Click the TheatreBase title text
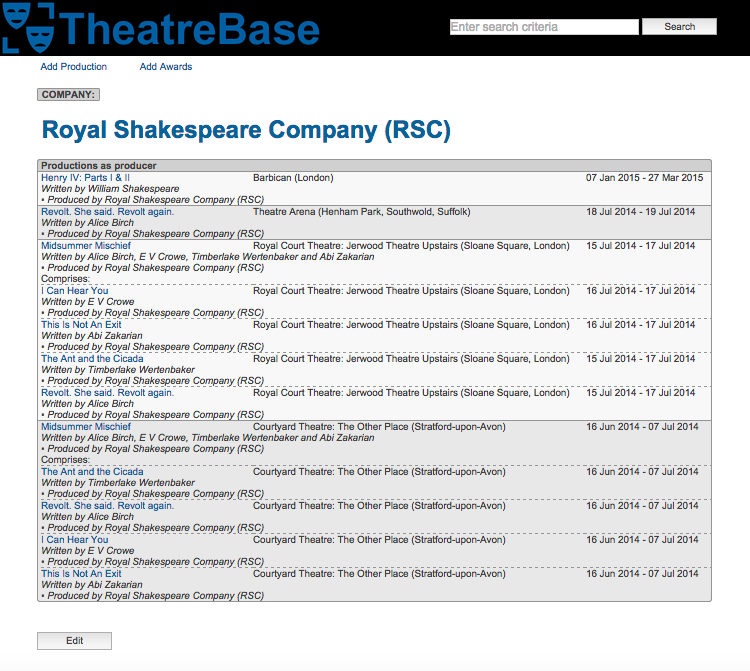 189,30
